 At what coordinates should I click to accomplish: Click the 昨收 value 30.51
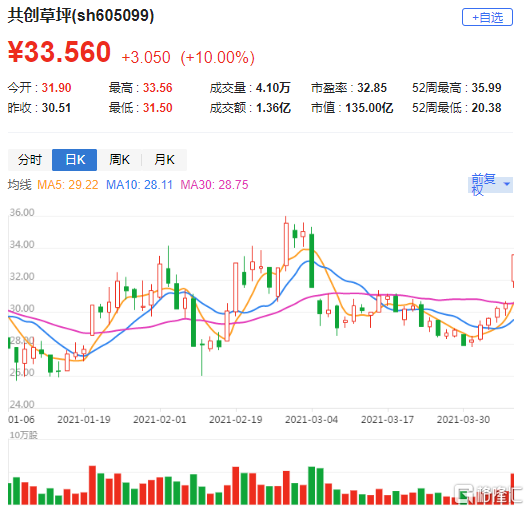(x=56, y=108)
